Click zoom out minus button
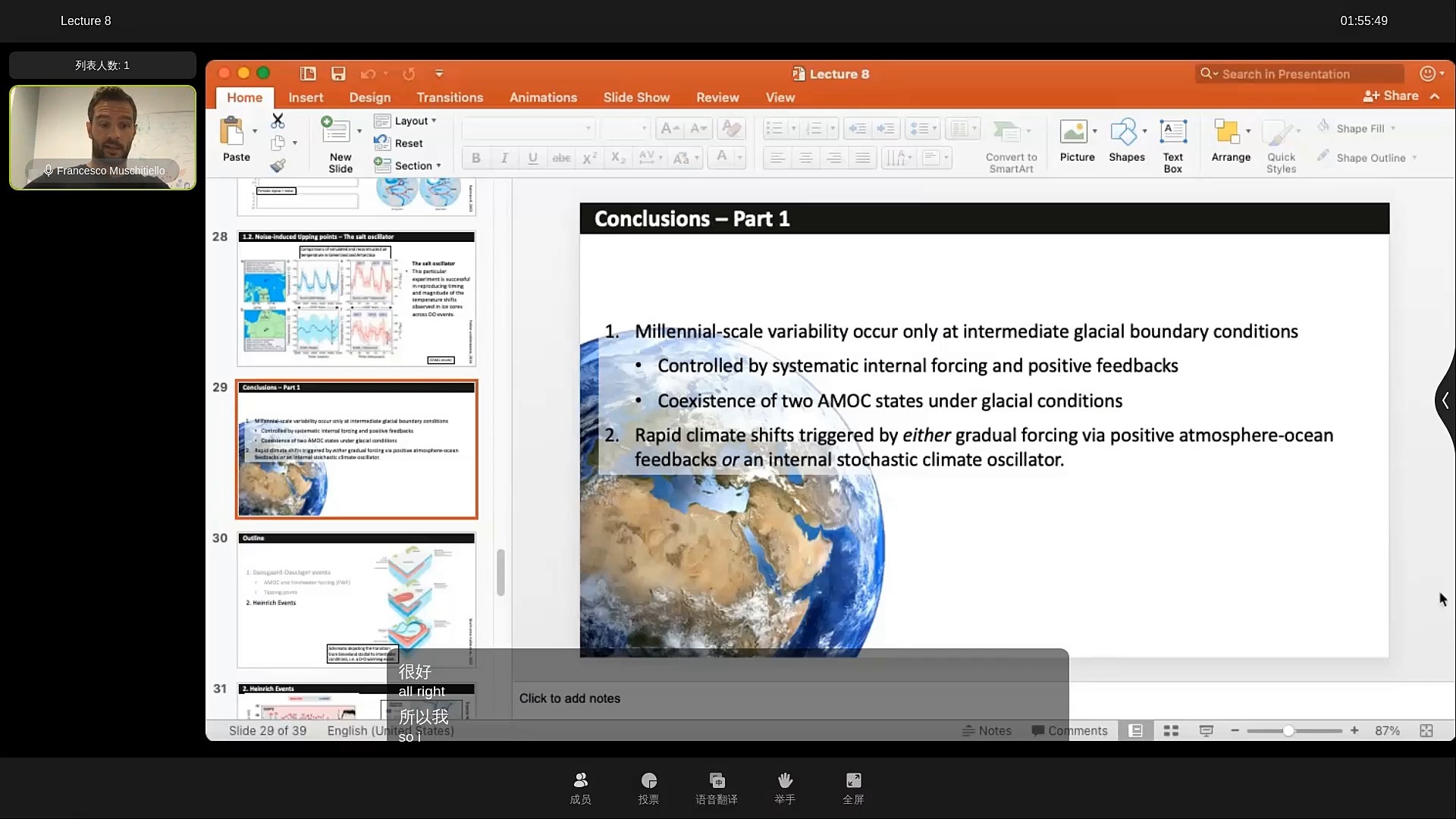The image size is (1456, 819). click(x=1235, y=730)
